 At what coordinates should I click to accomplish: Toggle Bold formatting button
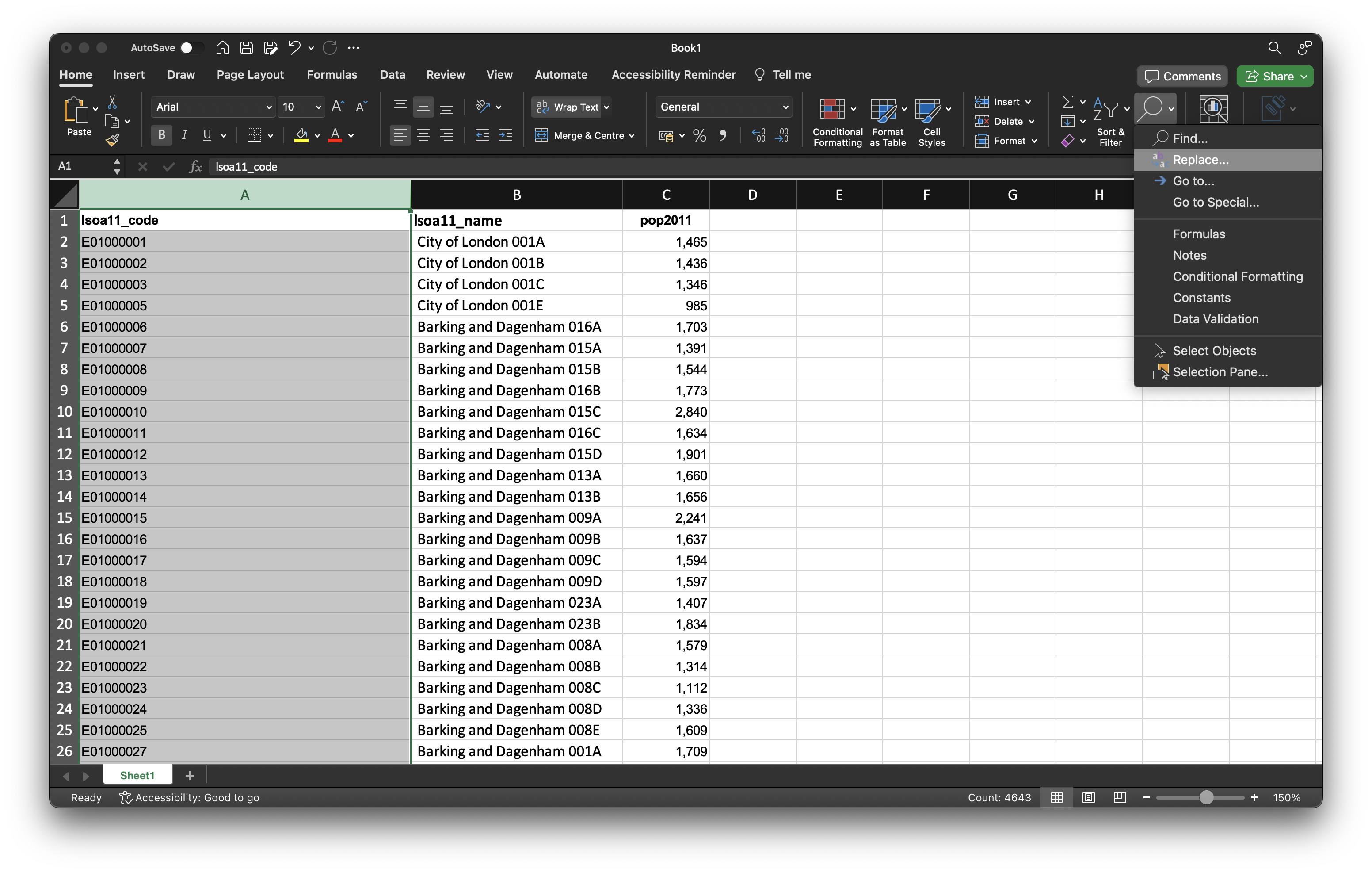[x=162, y=136]
